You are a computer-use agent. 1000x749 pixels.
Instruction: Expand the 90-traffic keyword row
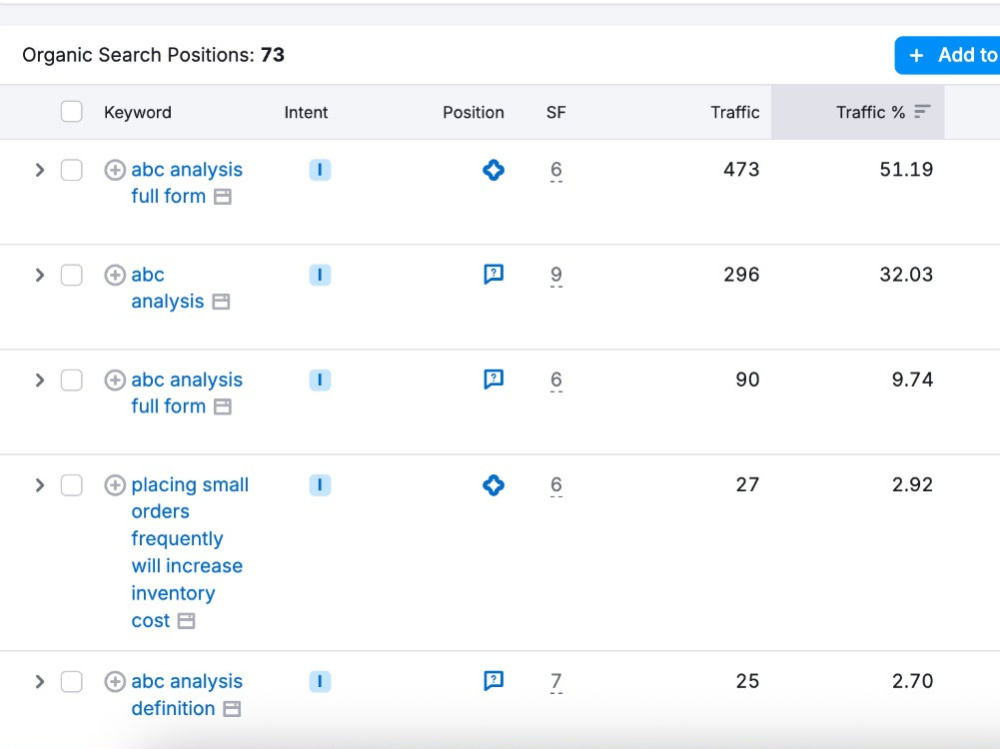tap(40, 380)
